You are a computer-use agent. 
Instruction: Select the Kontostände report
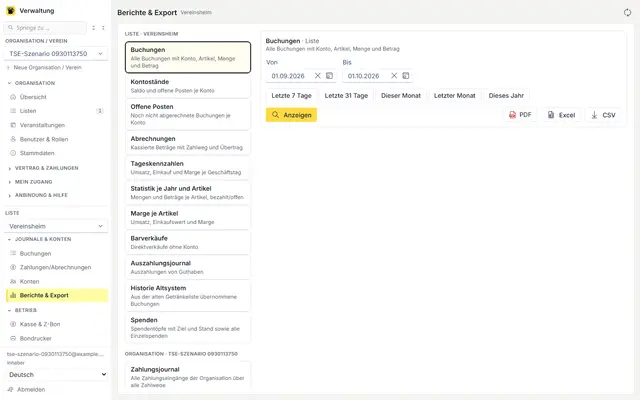pos(188,86)
